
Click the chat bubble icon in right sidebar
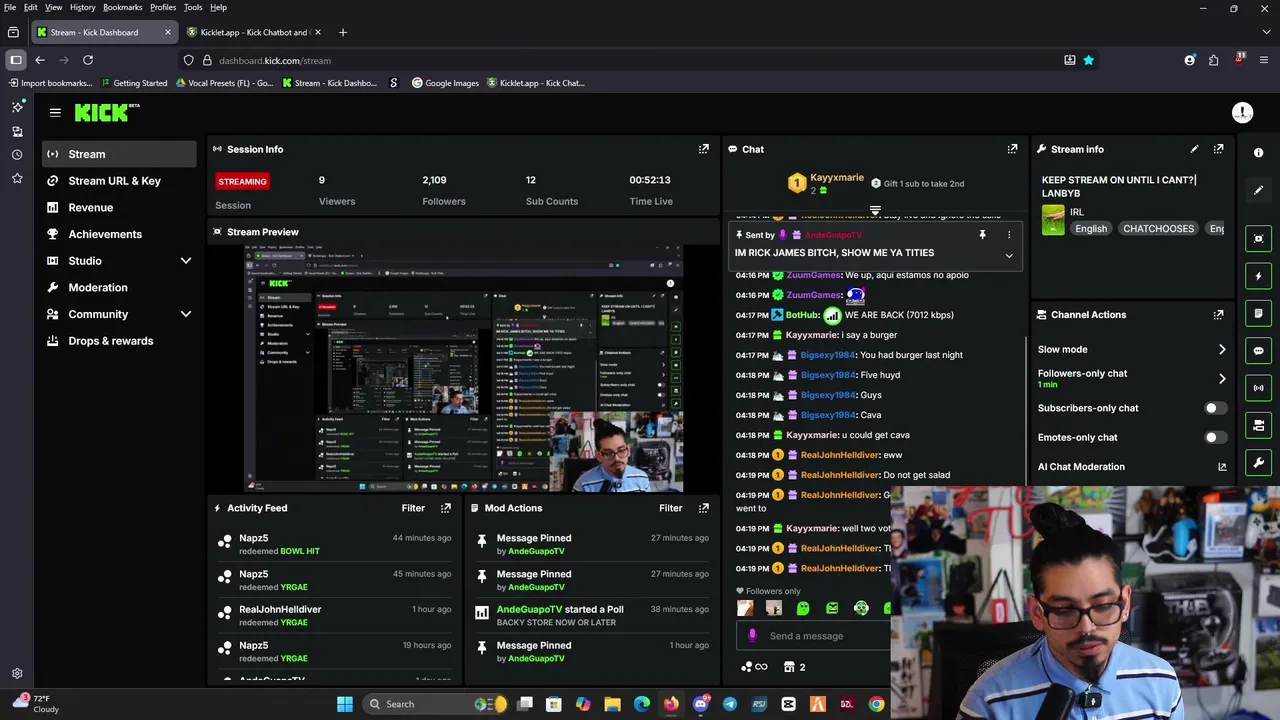click(1259, 351)
